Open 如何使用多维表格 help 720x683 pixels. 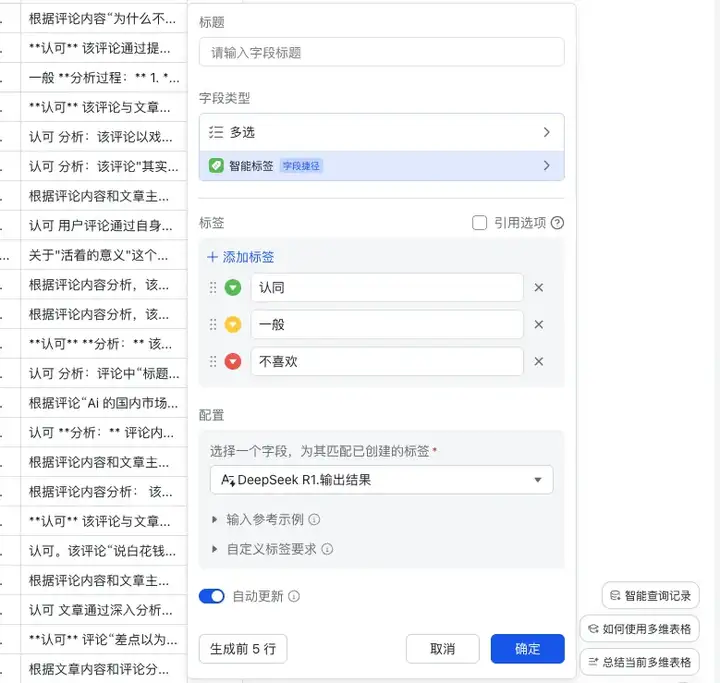(640, 629)
